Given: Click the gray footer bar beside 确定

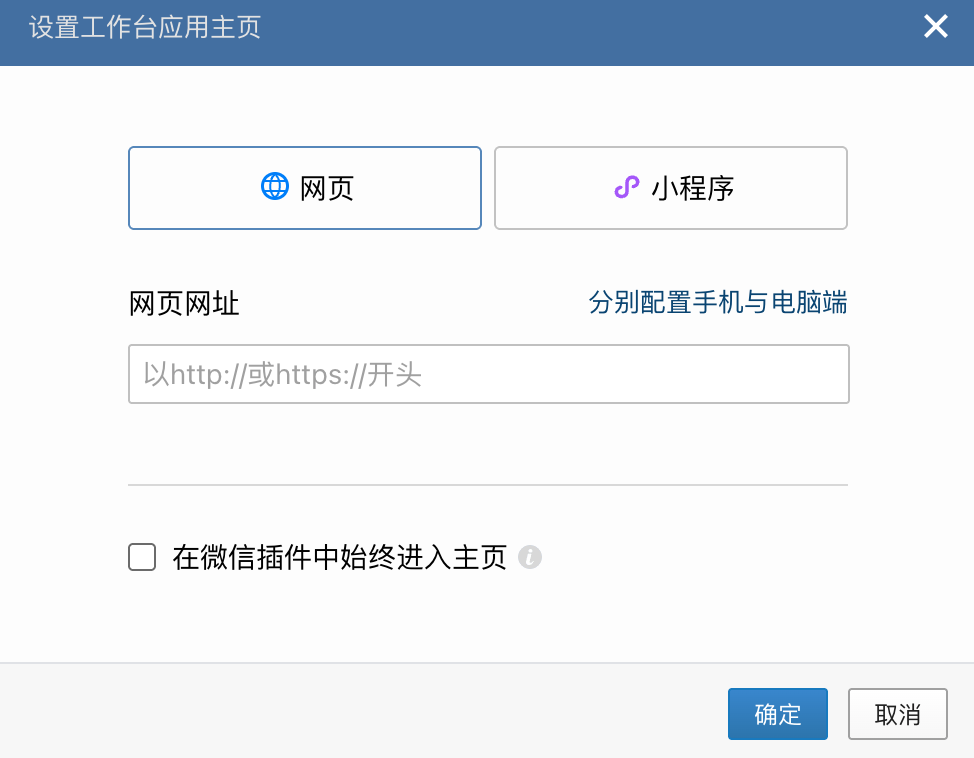Looking at the screenshot, I should click(x=400, y=712).
